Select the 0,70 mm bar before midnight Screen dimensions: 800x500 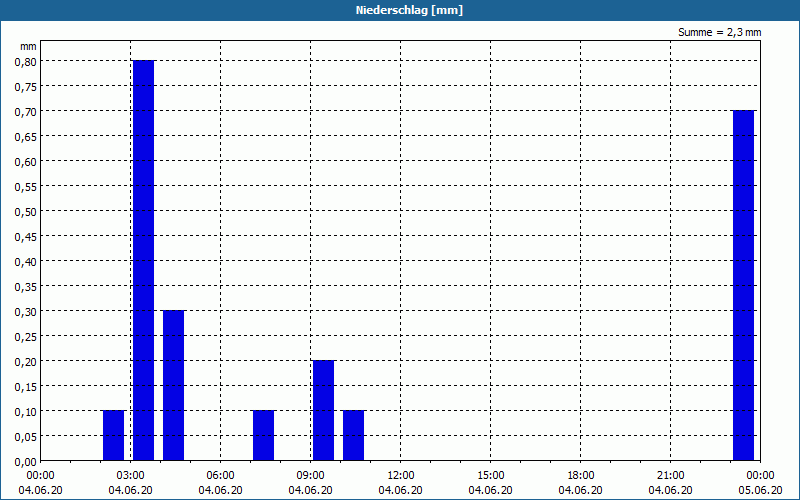tap(743, 285)
